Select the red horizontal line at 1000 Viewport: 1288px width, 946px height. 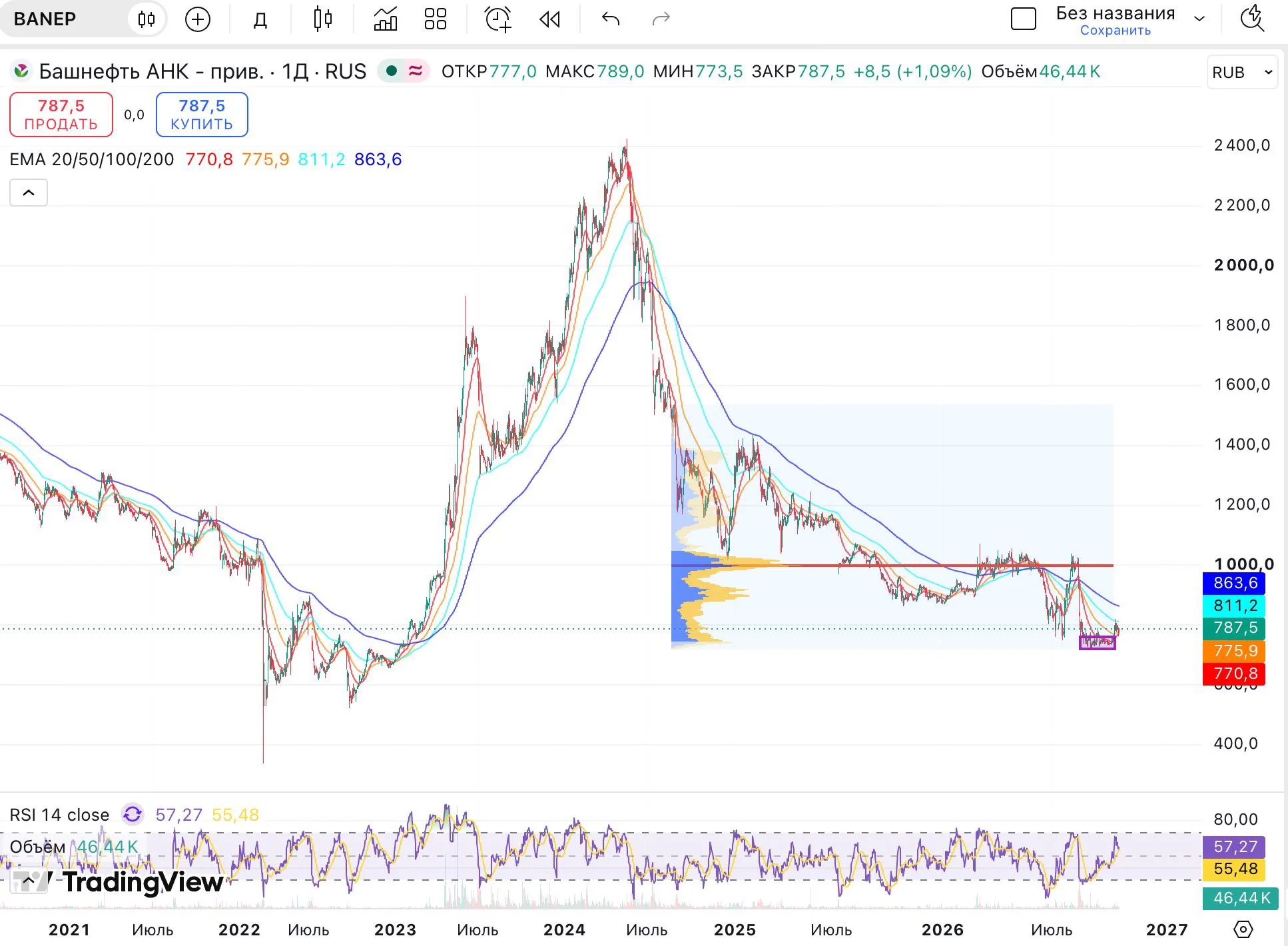point(892,566)
